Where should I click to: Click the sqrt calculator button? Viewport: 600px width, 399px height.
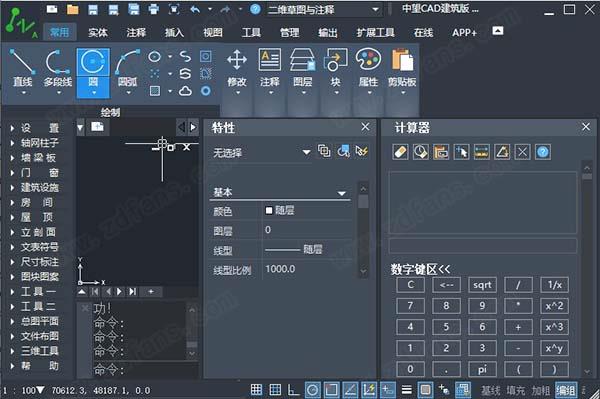click(x=482, y=285)
